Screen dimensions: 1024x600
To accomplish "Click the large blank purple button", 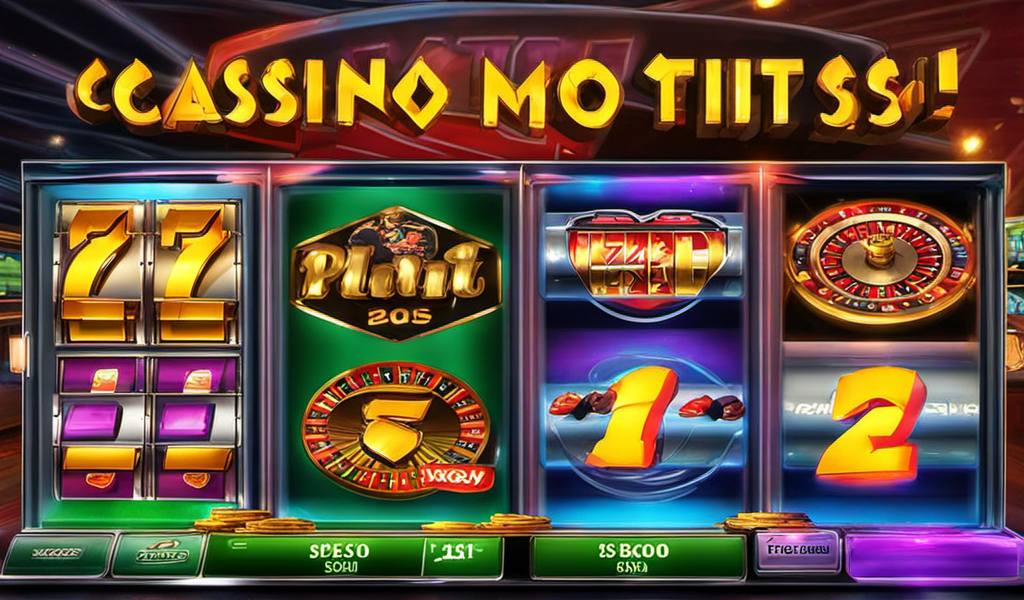I will [x=934, y=556].
